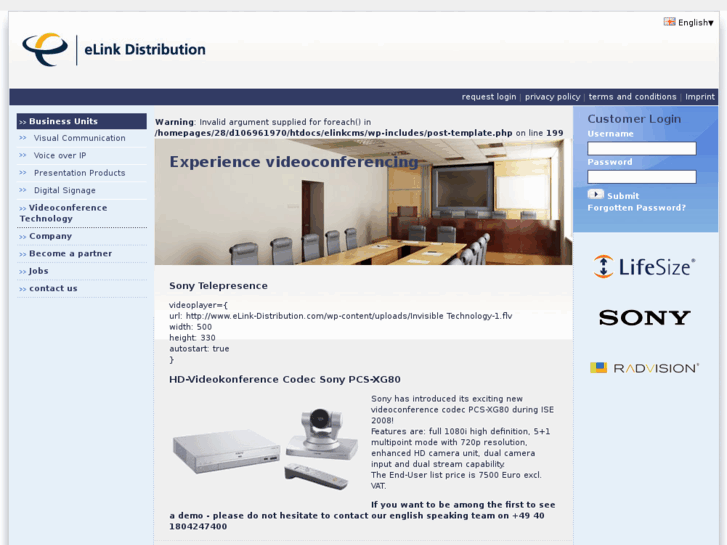This screenshot has height=545, width=727.
Task: Click the HD-Videokonferenz Codec Sony PCS-XG80 heading
Action: [x=285, y=379]
